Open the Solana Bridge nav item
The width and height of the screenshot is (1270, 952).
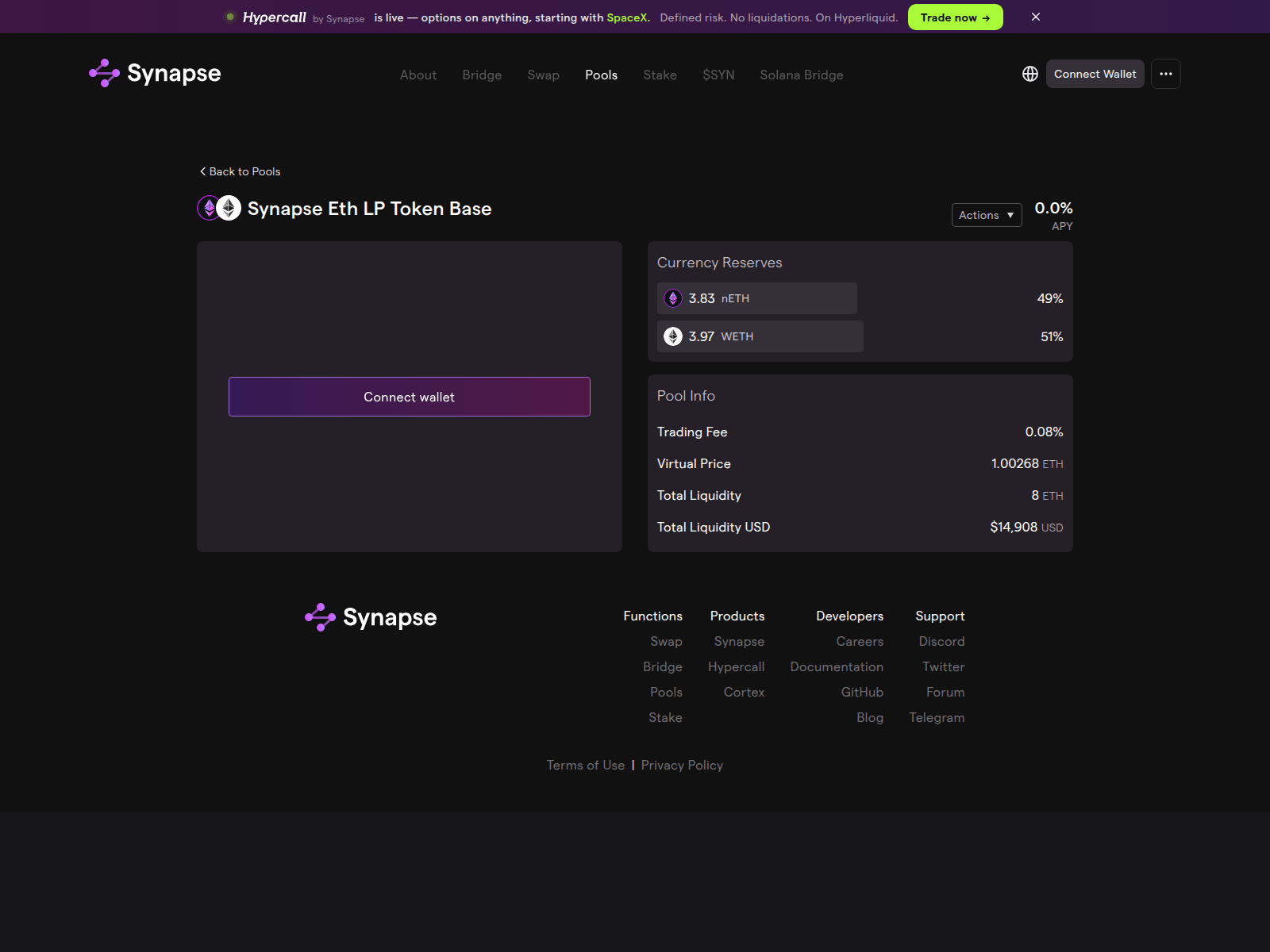tap(802, 75)
